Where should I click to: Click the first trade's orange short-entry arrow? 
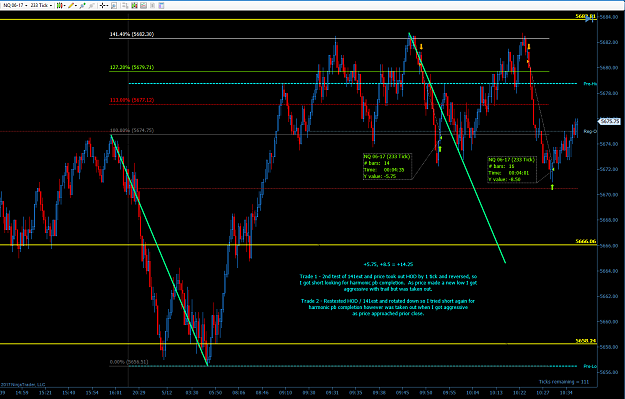(x=421, y=47)
